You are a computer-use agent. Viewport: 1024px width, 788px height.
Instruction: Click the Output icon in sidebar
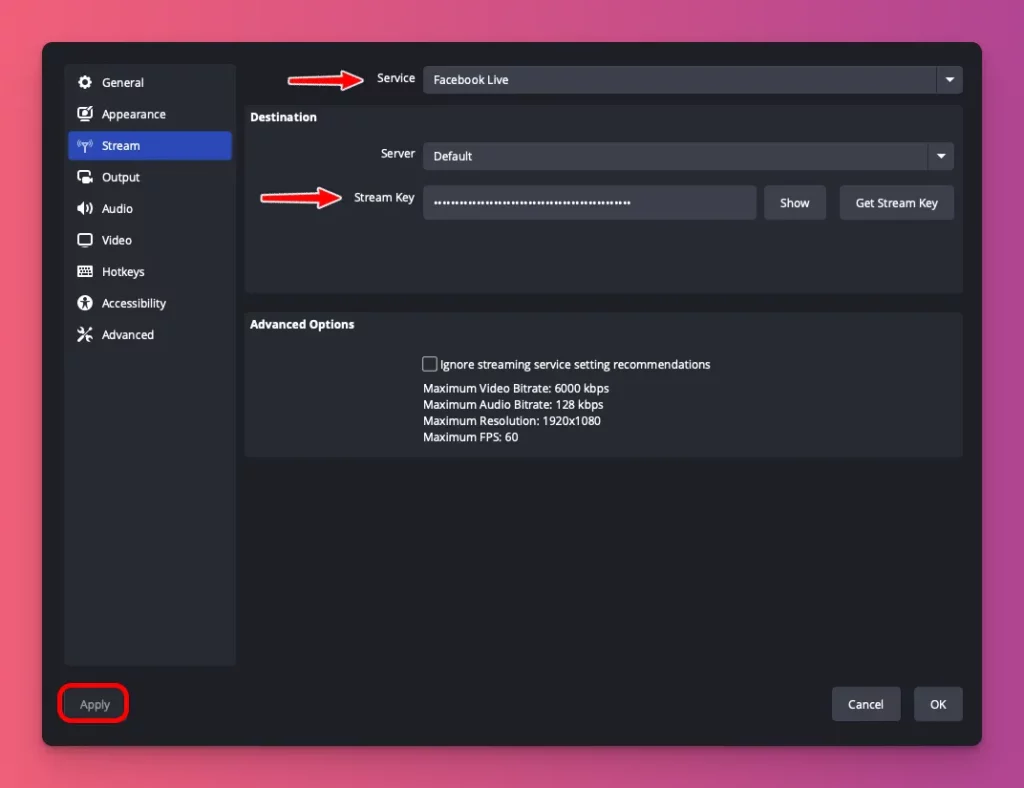point(85,177)
